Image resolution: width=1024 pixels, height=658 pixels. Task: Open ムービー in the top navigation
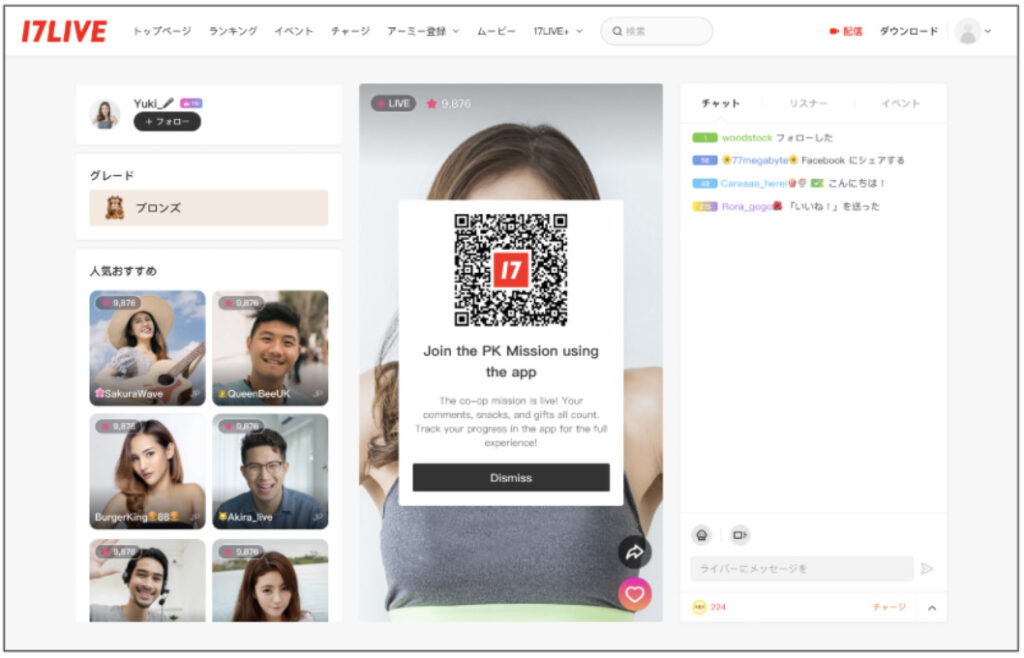tap(496, 31)
